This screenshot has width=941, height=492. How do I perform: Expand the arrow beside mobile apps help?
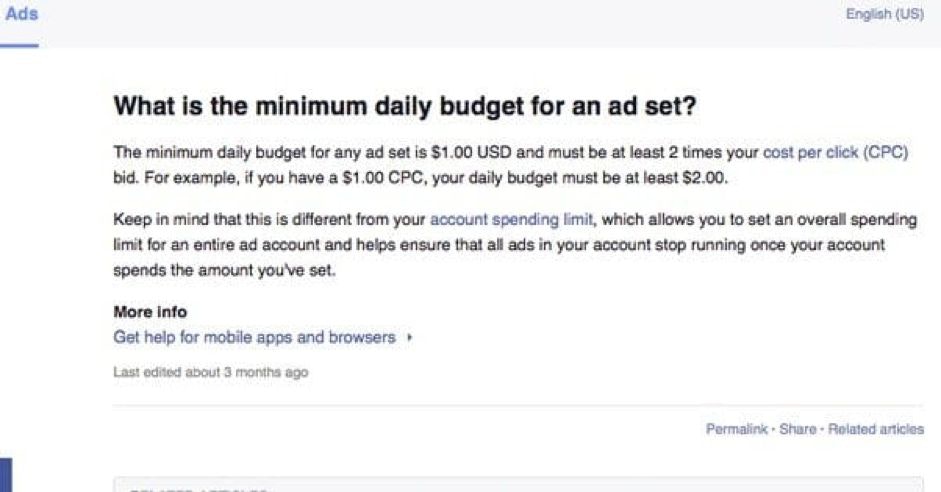coord(410,338)
